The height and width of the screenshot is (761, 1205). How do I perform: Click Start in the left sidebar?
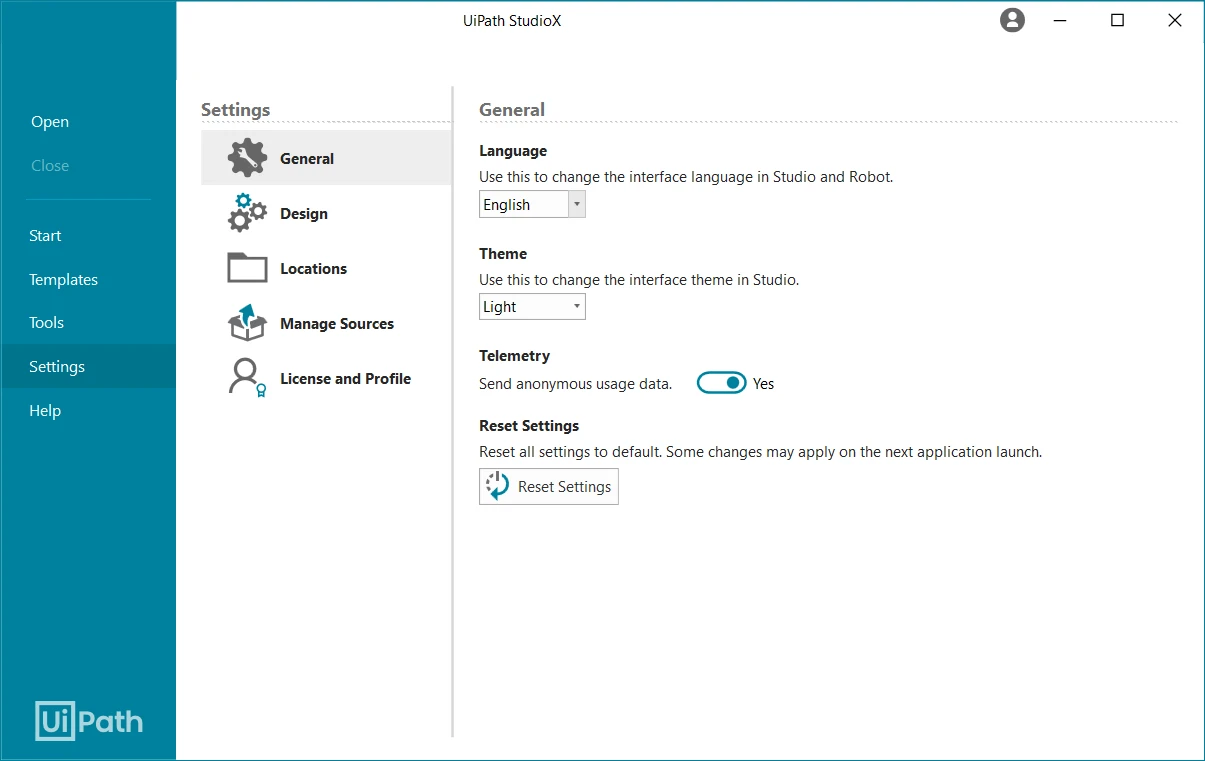click(x=45, y=236)
